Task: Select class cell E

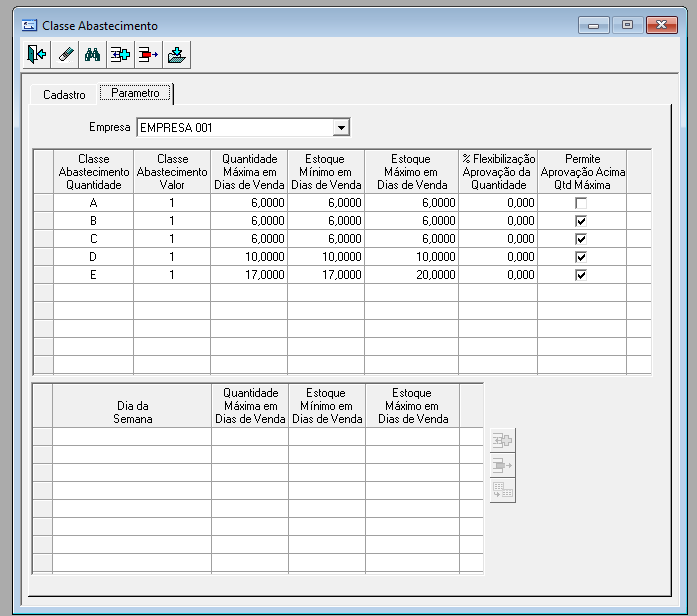Action: [x=93, y=275]
